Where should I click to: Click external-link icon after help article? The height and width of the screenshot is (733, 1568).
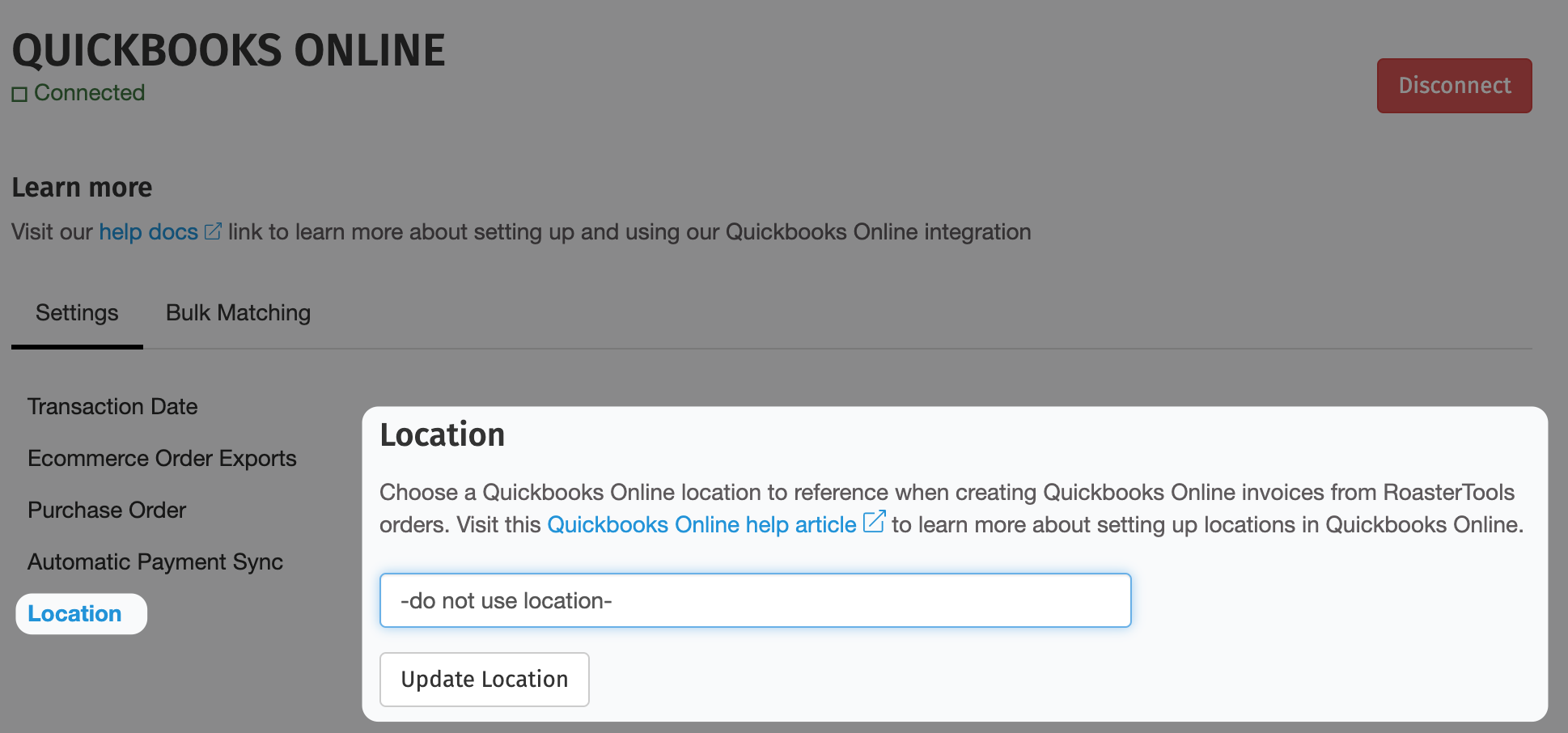[874, 522]
